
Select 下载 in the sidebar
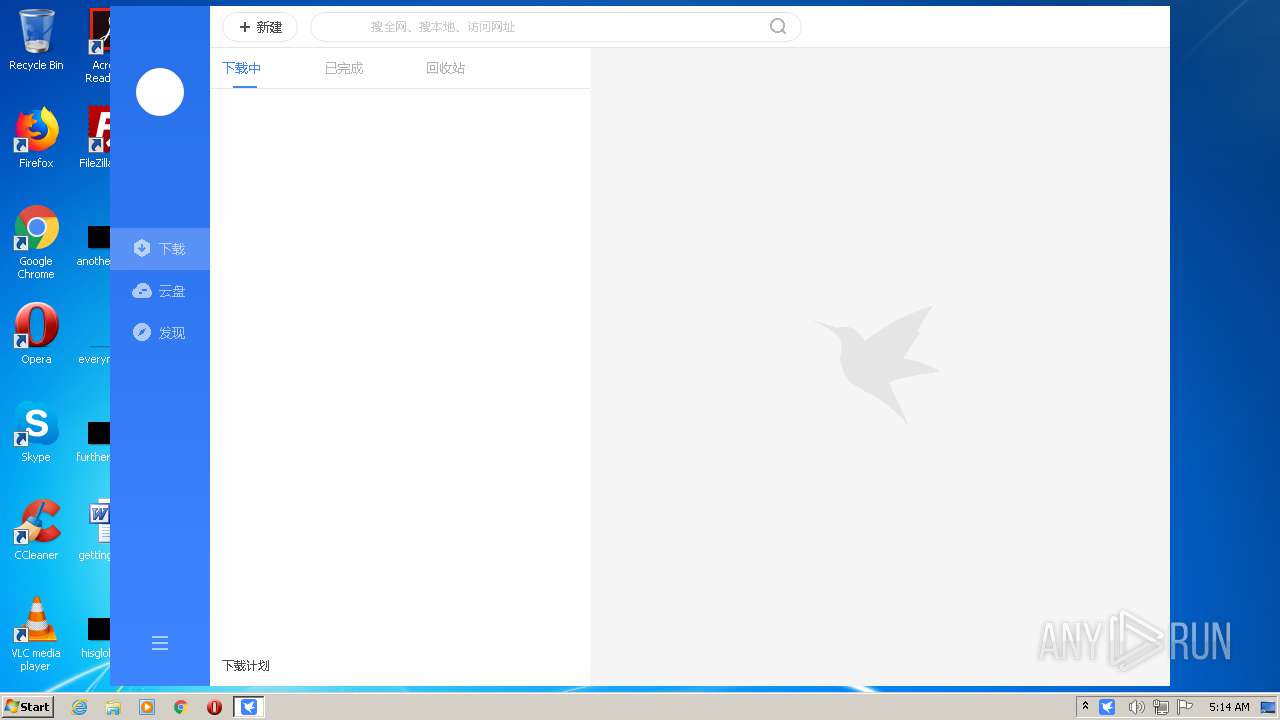160,249
